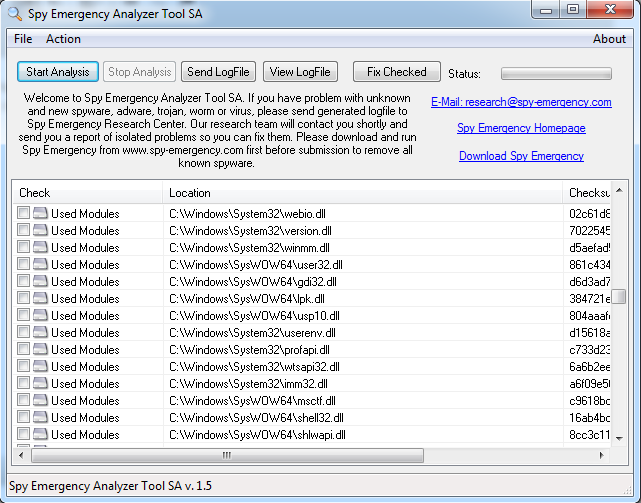Enable the checkbox for imm32.dll row
The height and width of the screenshot is (503, 641).
[23, 383]
